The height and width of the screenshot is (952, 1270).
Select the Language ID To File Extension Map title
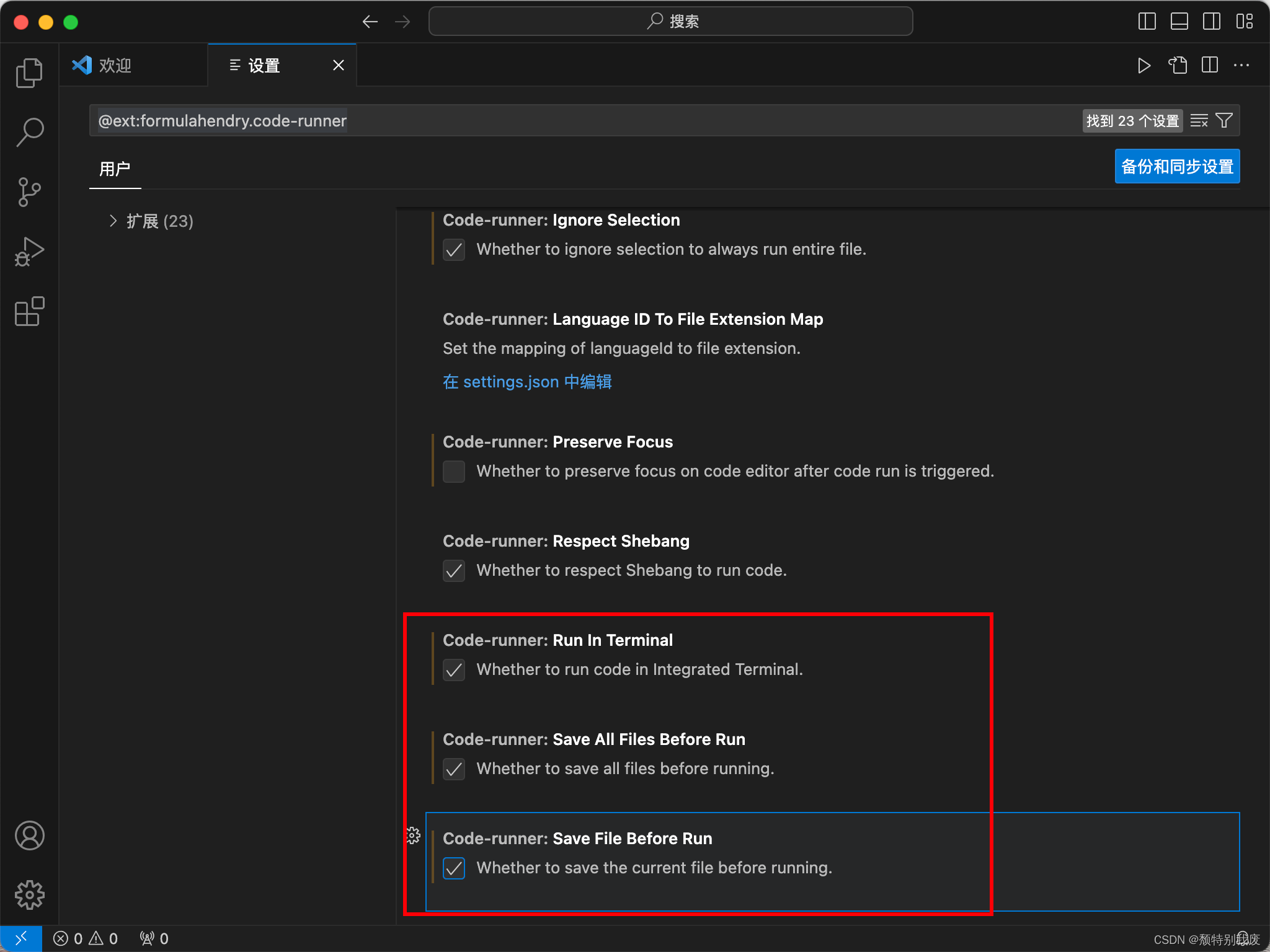click(x=633, y=319)
